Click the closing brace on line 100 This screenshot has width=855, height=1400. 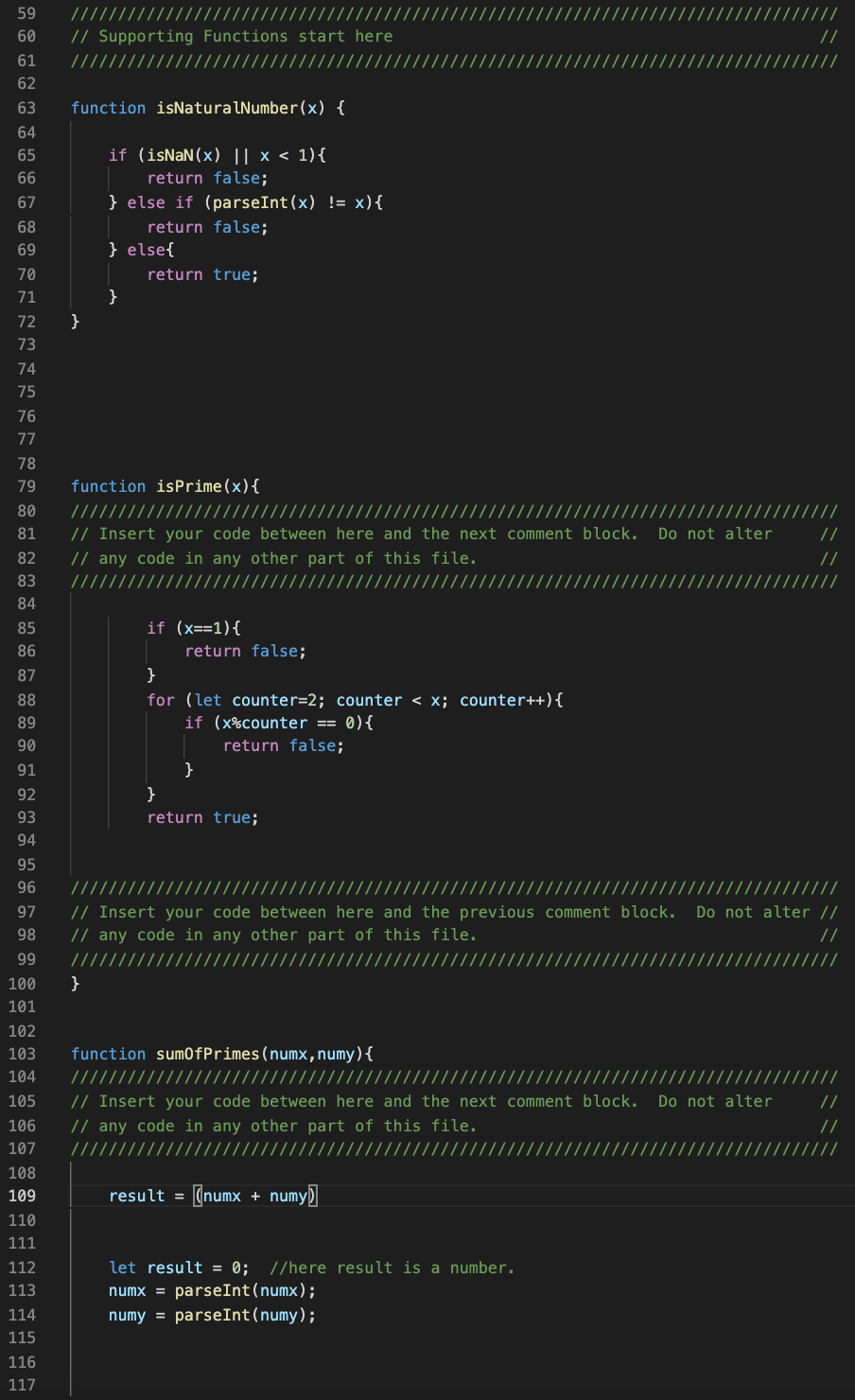[x=75, y=983]
